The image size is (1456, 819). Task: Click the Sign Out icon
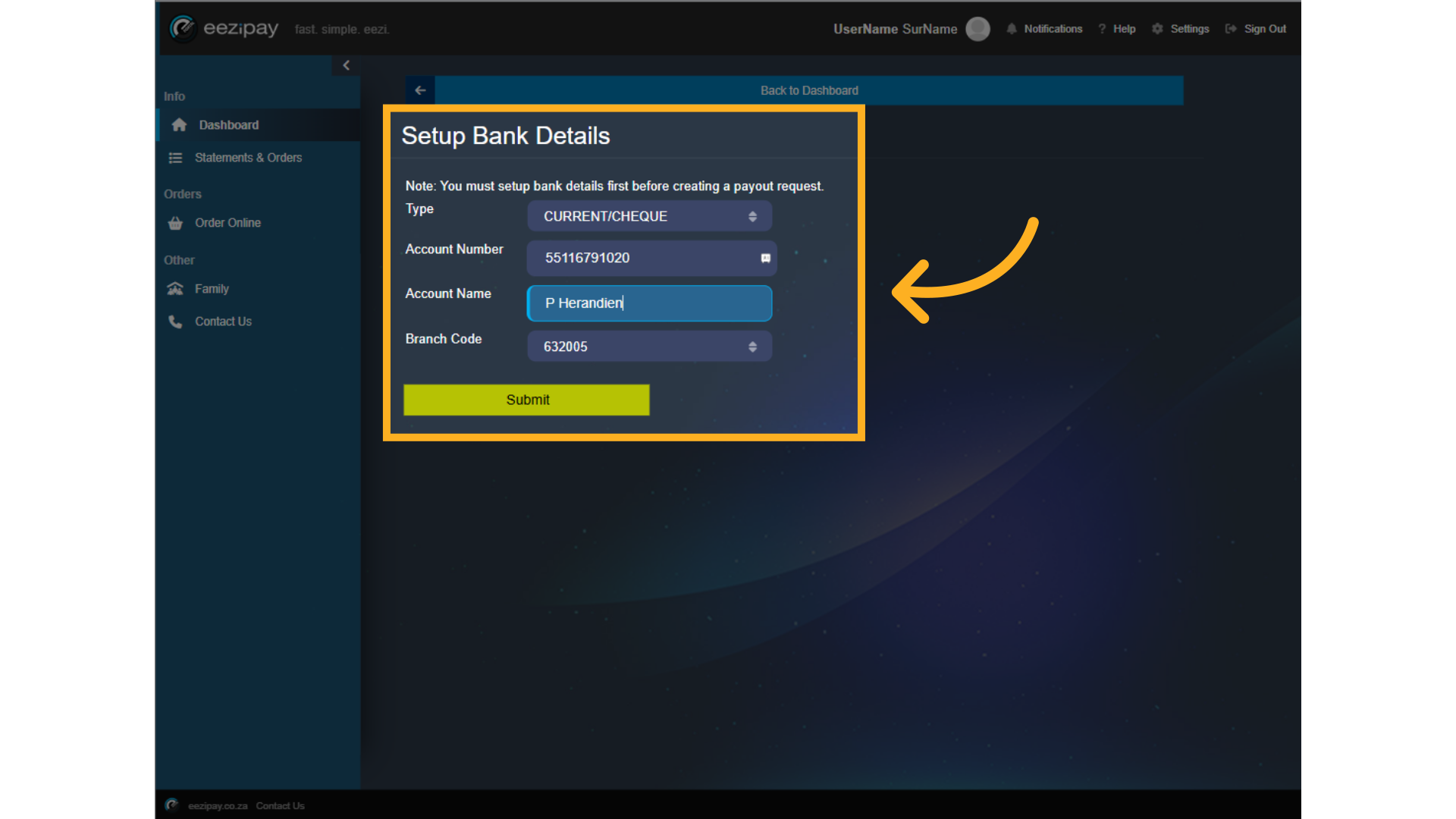(1231, 29)
